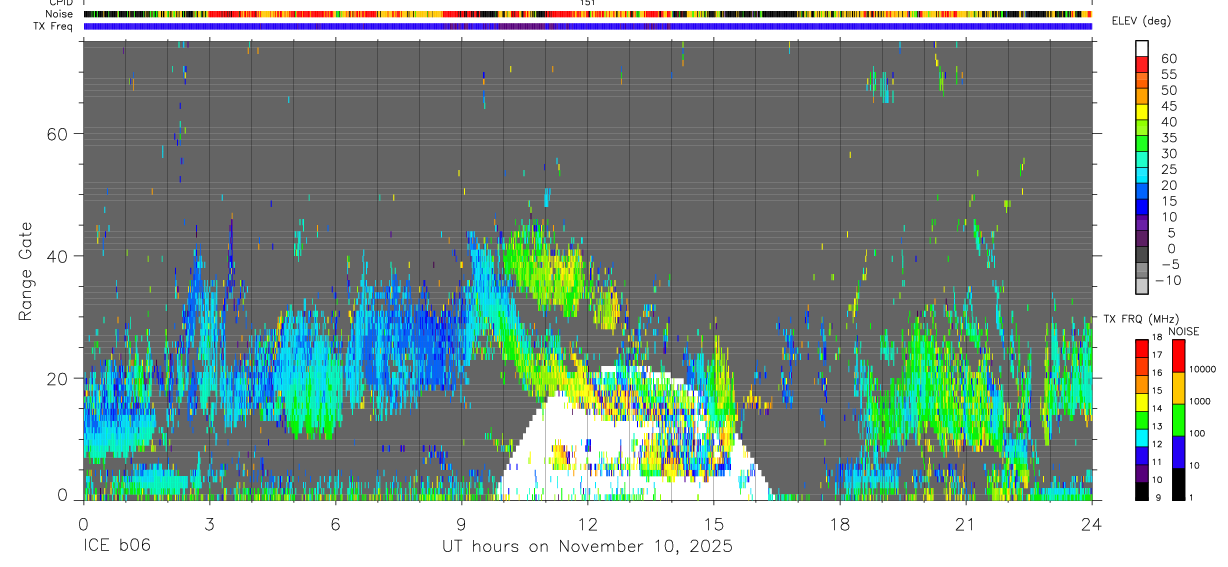Click the UT hours axis tick '9'
This screenshot has height=567, width=1228.
click(461, 524)
